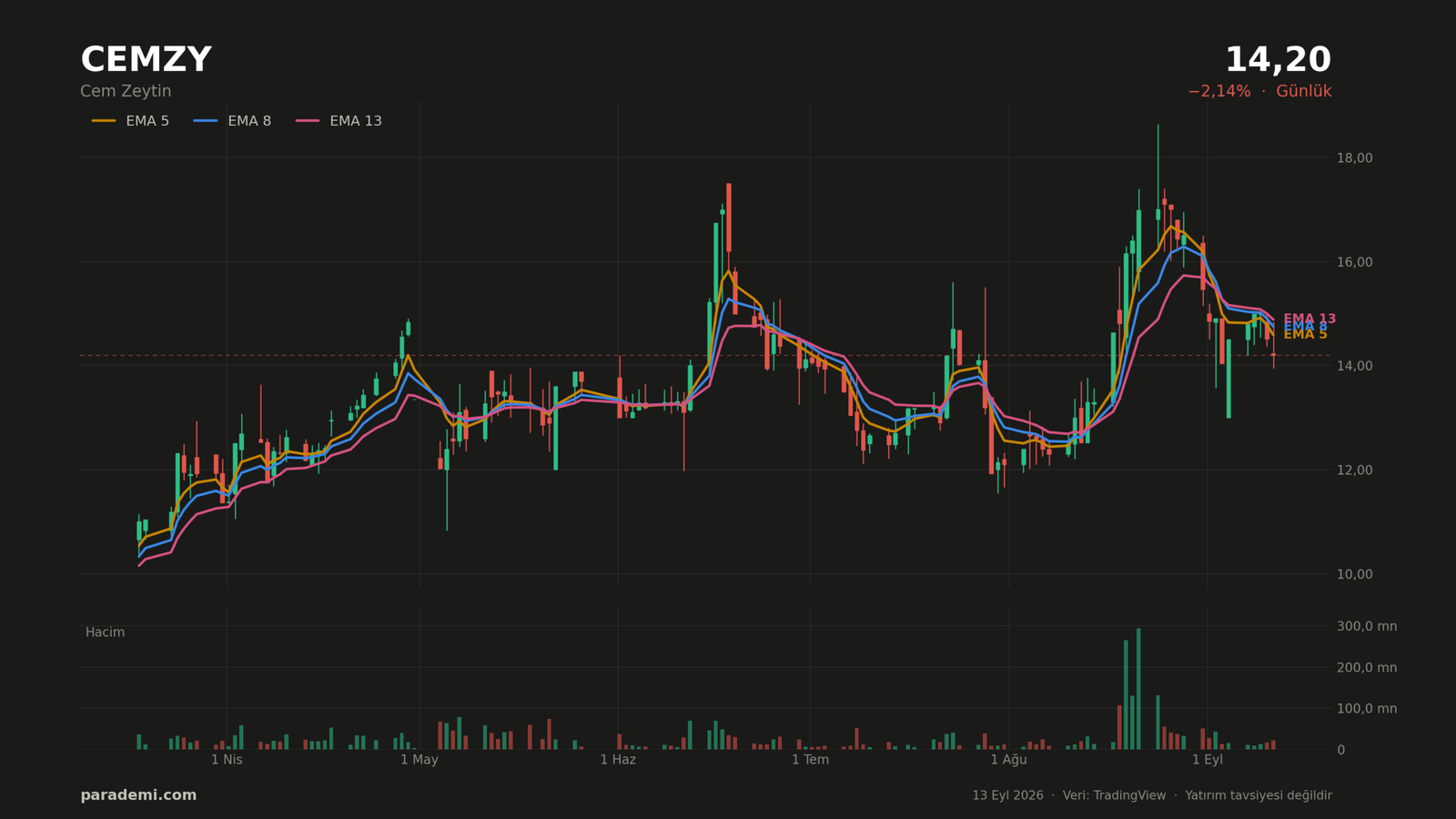
Task: Click the 1 Ağu date label
Action: pyautogui.click(x=1008, y=760)
